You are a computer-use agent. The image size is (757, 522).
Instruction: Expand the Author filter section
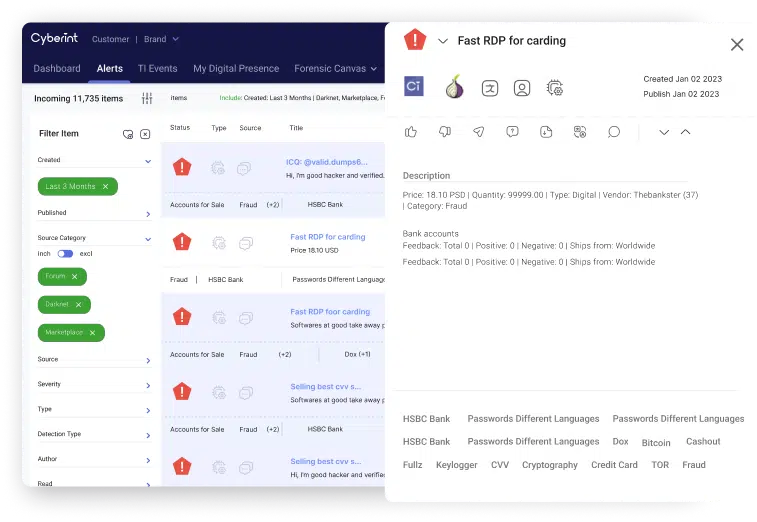[148, 460]
